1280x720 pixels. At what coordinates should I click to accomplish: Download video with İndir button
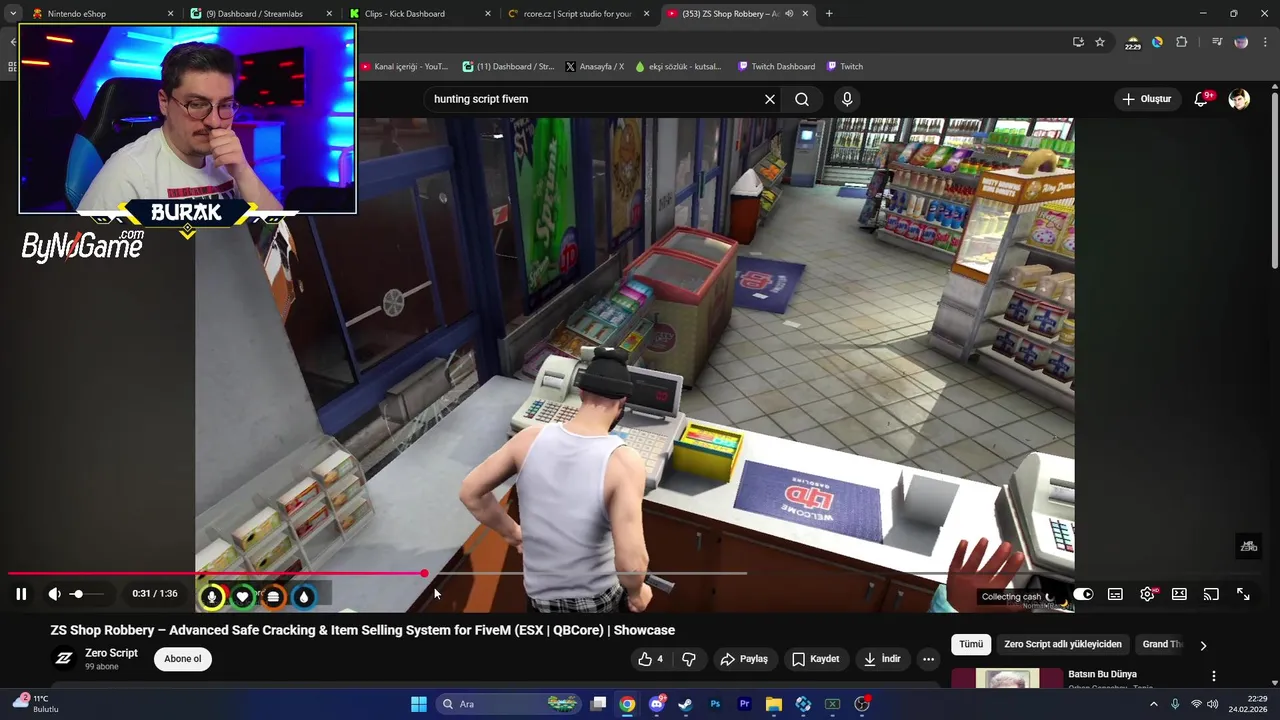click(882, 659)
